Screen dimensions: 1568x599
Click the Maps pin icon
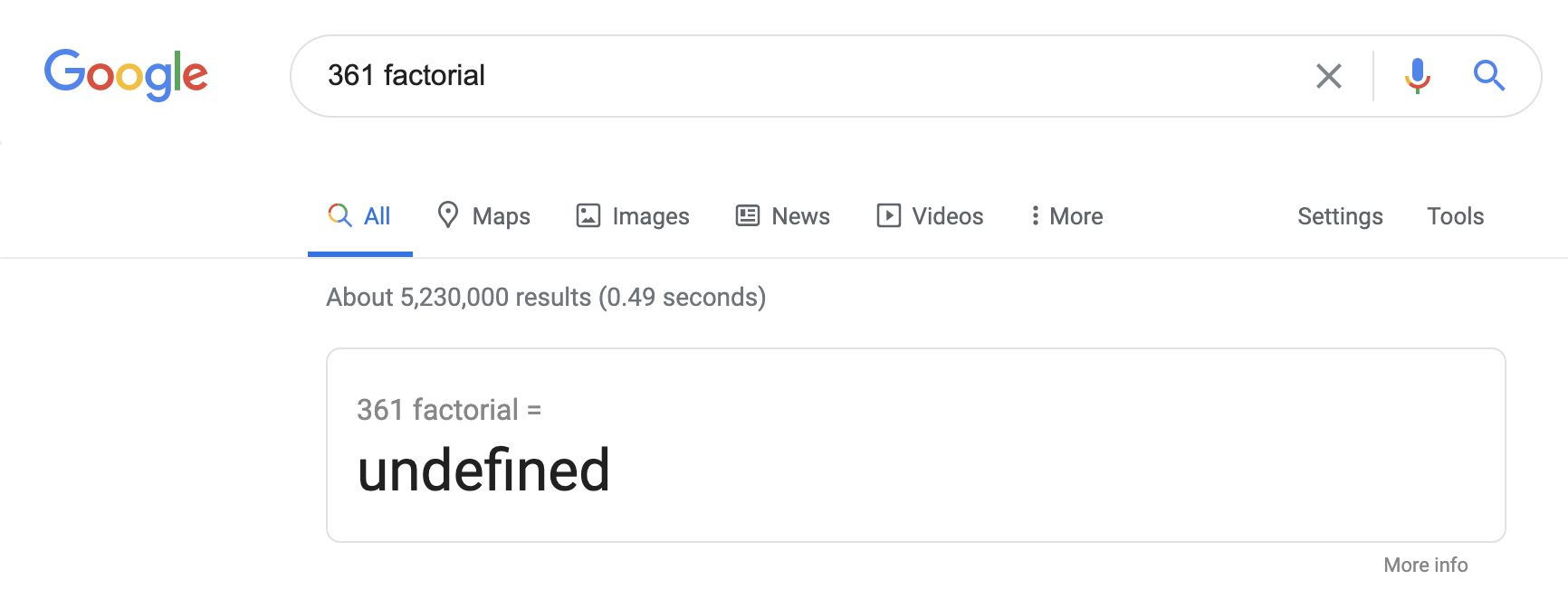tap(447, 214)
